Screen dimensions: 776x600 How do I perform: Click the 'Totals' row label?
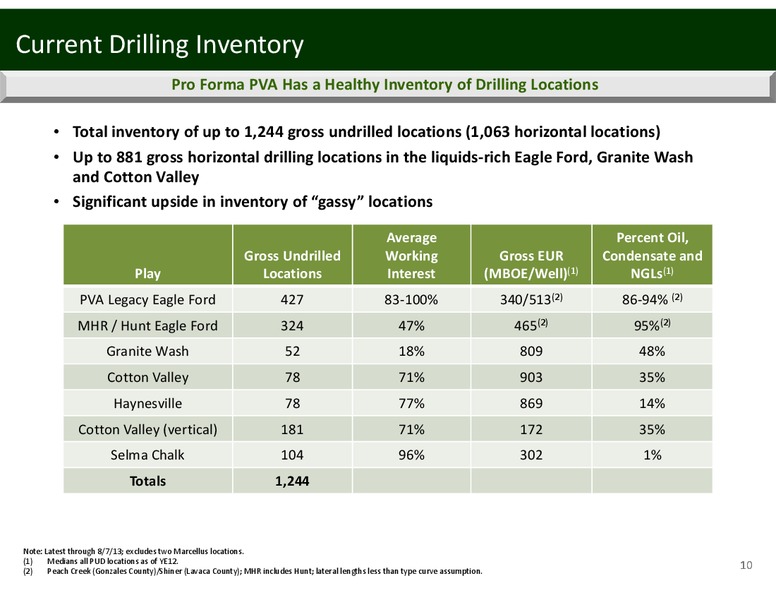(x=147, y=481)
